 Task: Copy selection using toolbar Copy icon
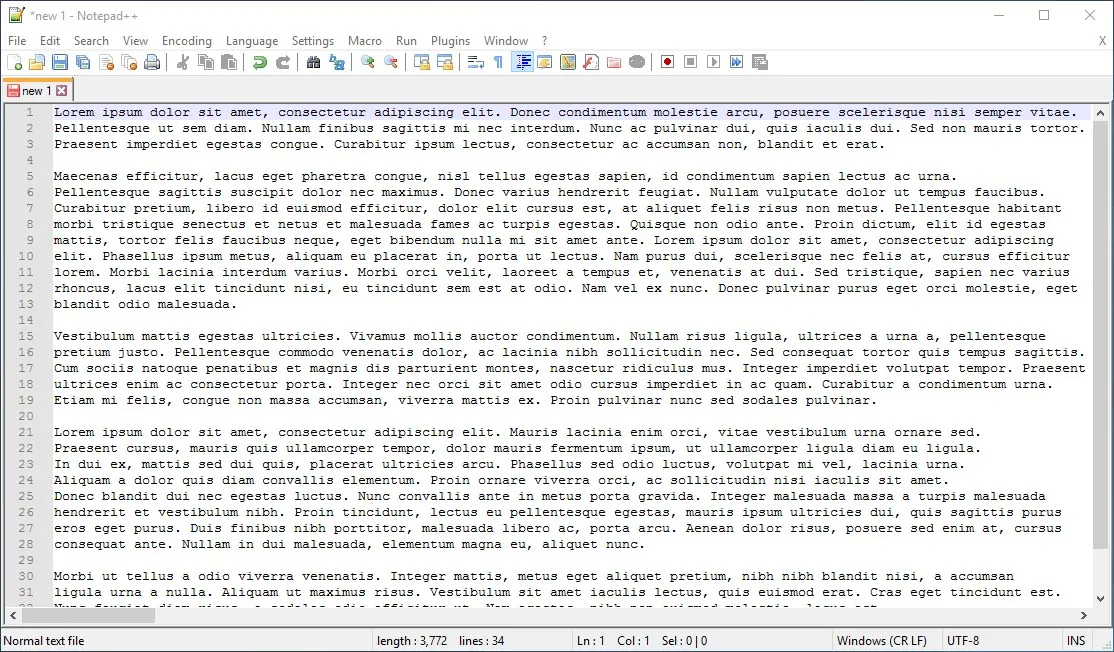coord(206,63)
